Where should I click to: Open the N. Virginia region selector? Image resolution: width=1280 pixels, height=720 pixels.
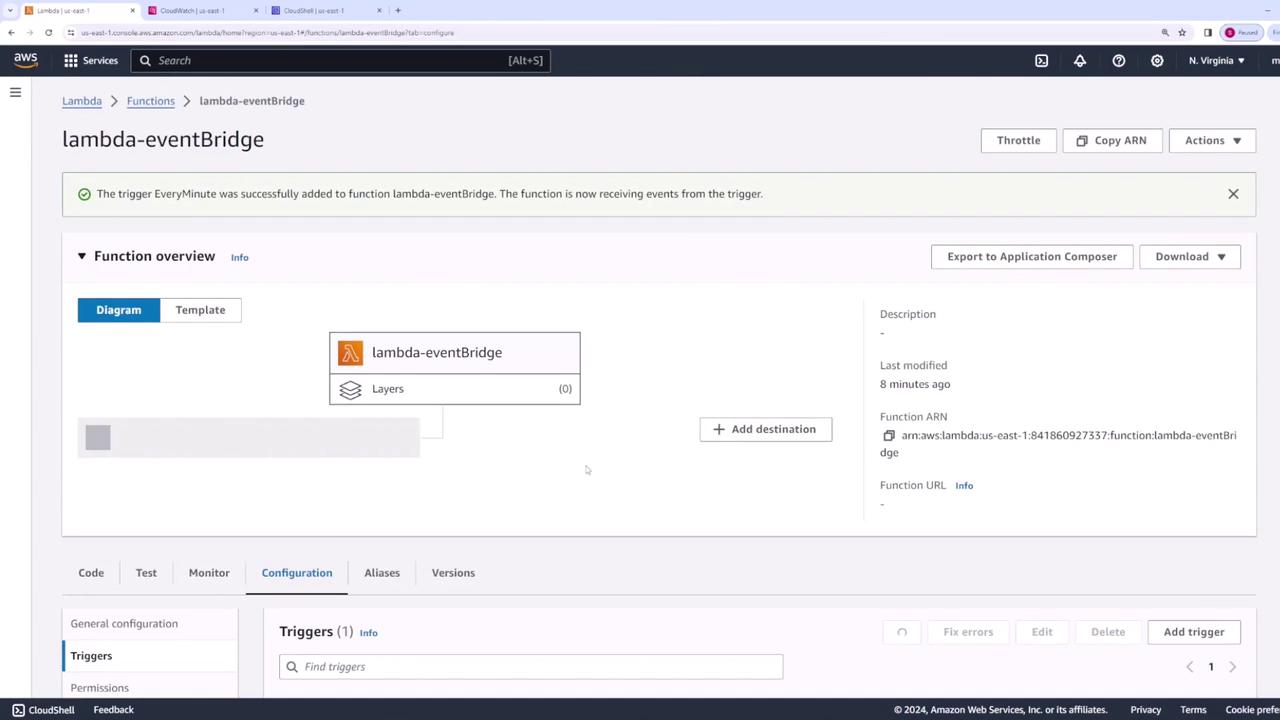coord(1217,60)
